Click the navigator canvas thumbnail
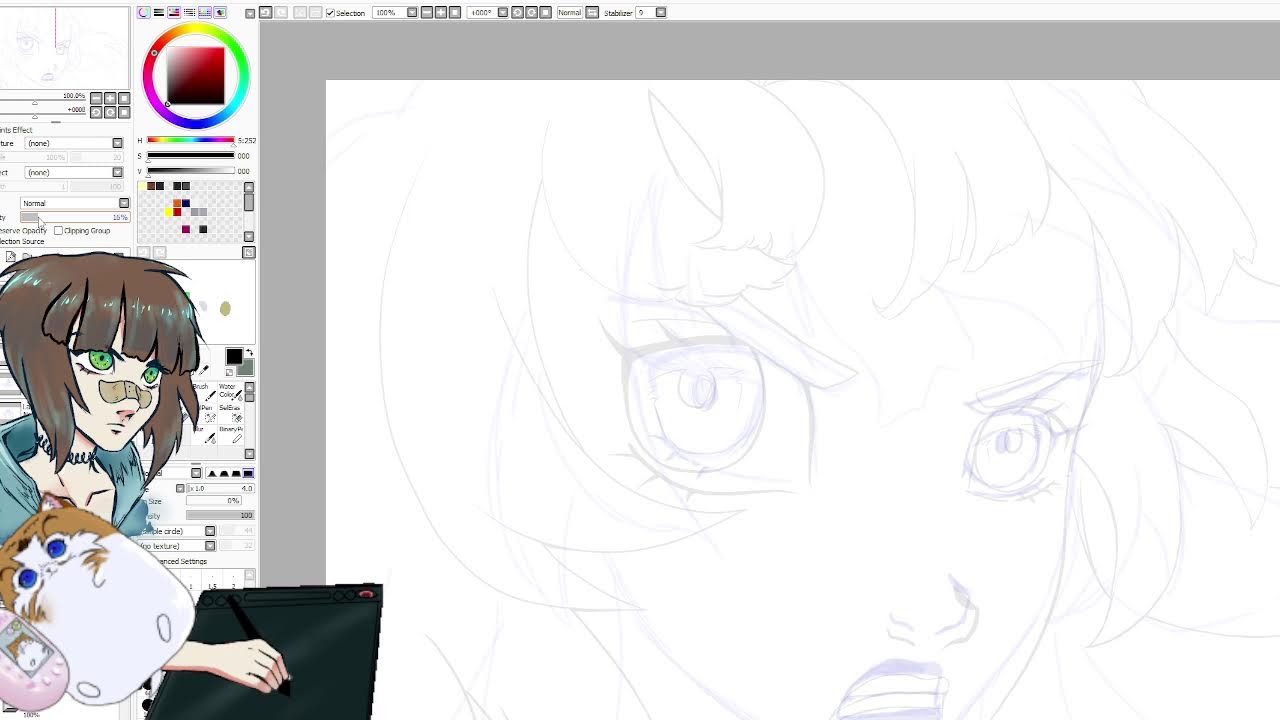 [x=64, y=47]
